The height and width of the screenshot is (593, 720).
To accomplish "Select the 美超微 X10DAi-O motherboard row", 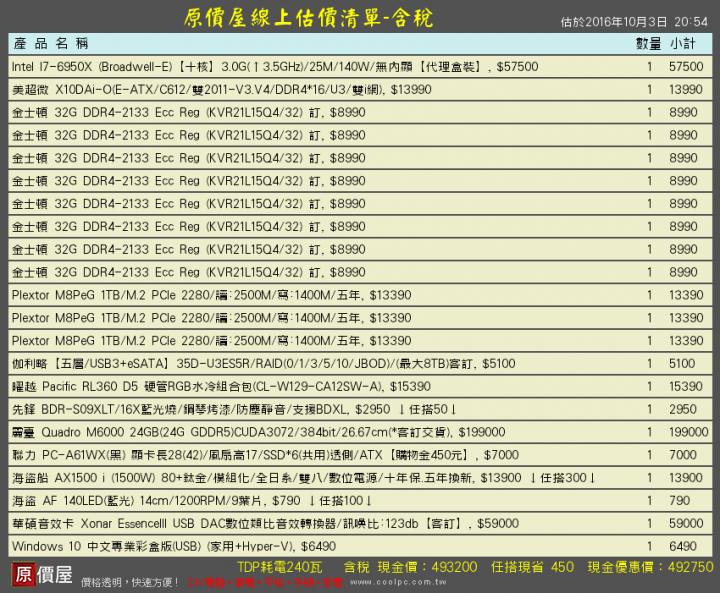I will pos(360,90).
